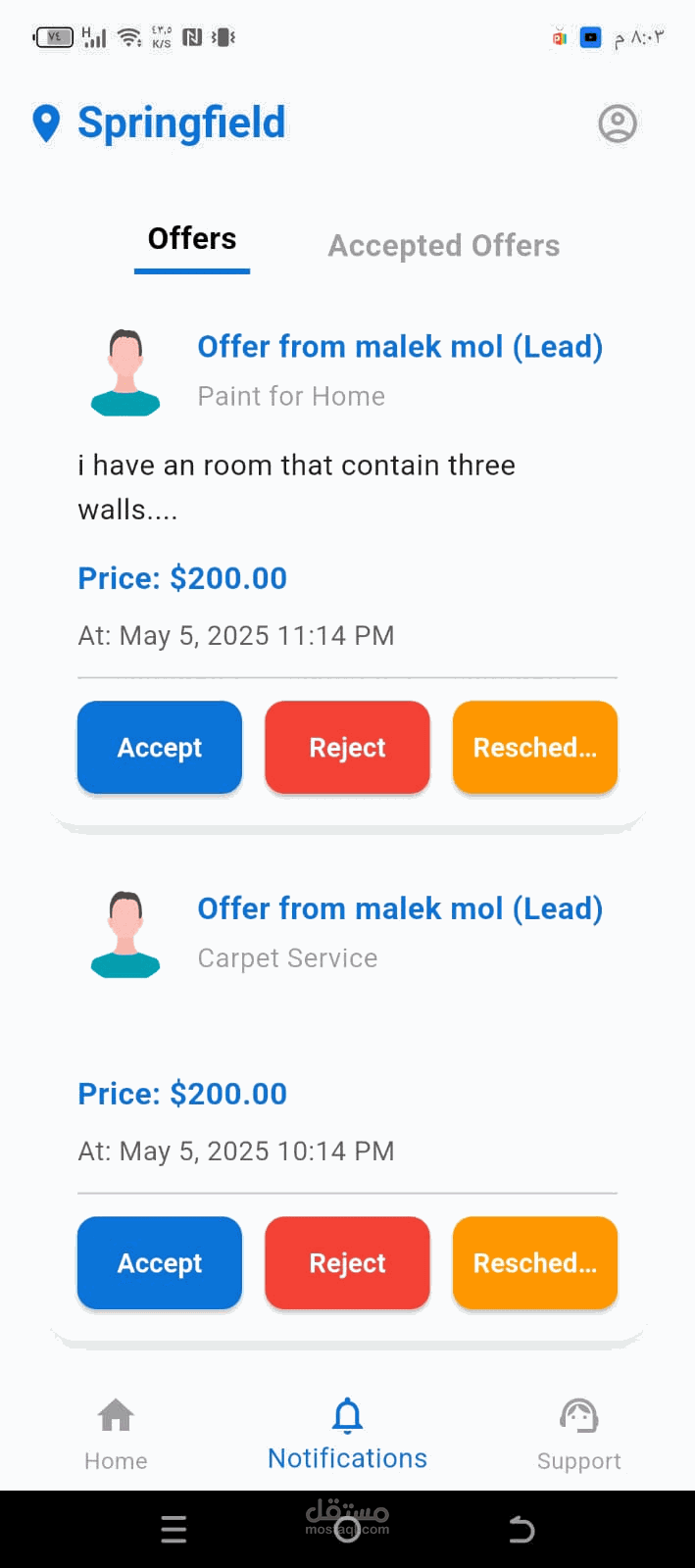
Task: Open the user profile icon
Action: 618,124
